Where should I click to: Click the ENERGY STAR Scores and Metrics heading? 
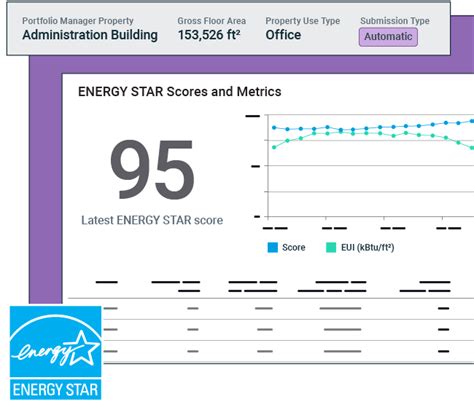pos(180,92)
